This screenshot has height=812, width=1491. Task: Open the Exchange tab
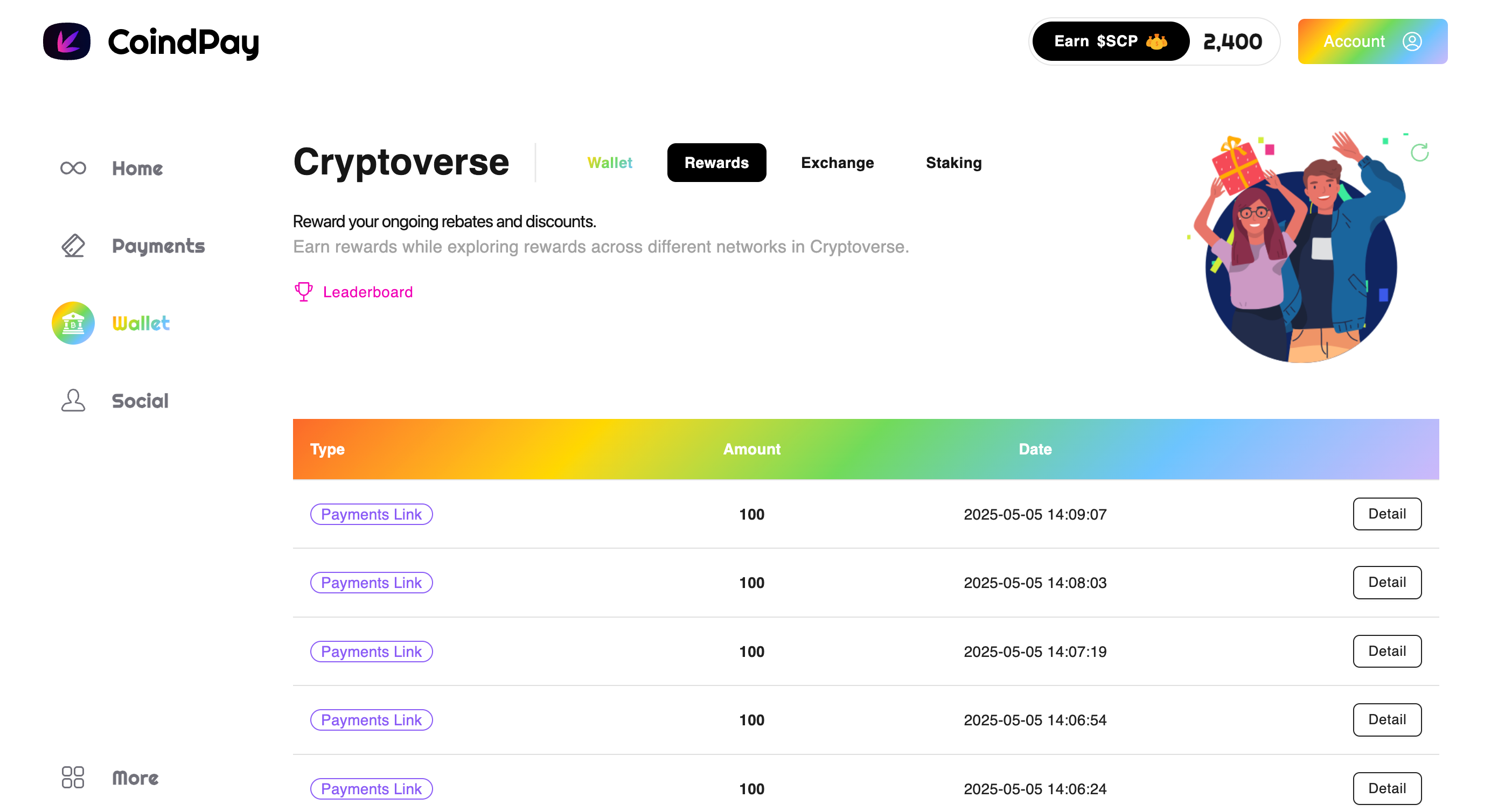[x=837, y=163]
